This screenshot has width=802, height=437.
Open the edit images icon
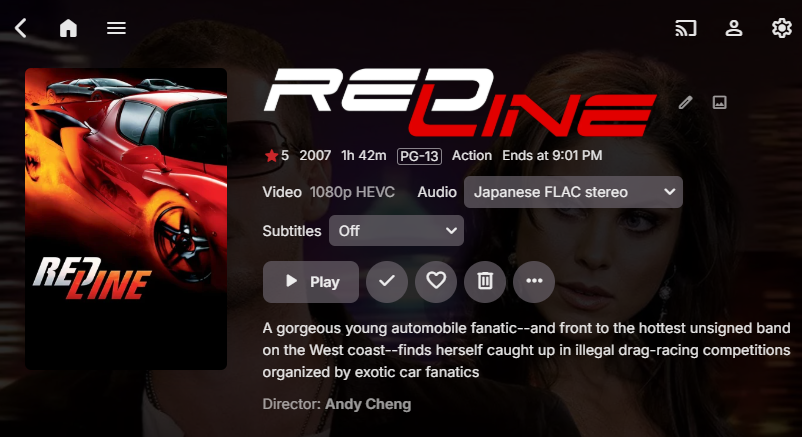click(x=720, y=102)
